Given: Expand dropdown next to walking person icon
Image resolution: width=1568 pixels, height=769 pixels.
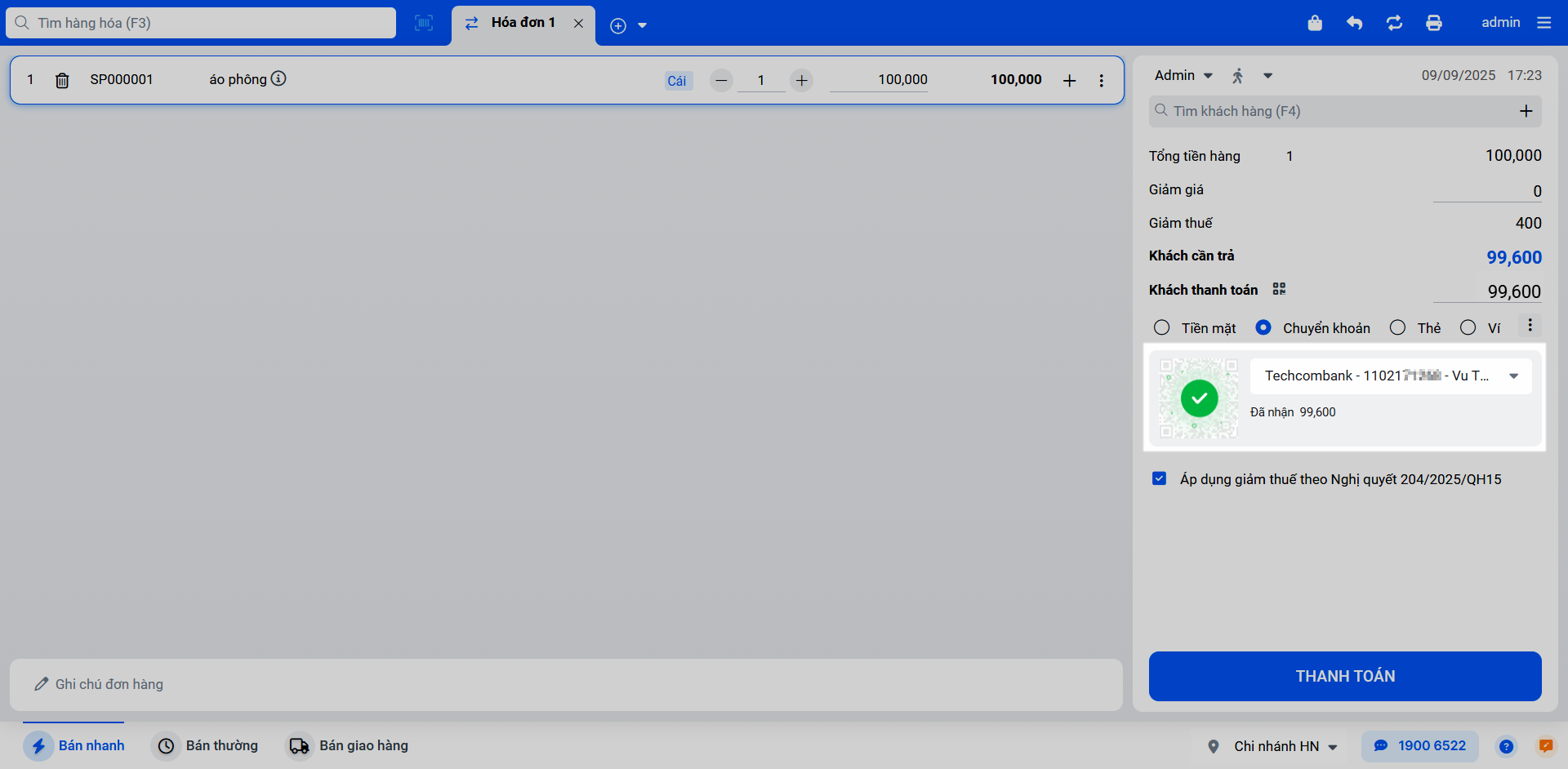Looking at the screenshot, I should point(1267,76).
